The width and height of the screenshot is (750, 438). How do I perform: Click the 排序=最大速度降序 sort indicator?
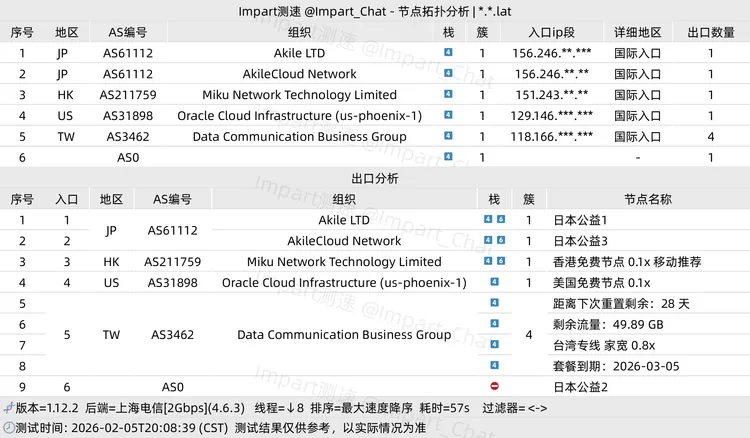click(x=356, y=408)
